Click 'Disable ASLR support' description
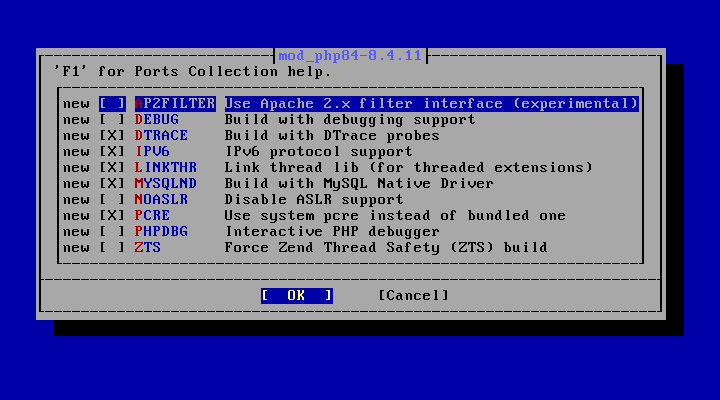Screen dimensions: 720x400 pos(314,200)
